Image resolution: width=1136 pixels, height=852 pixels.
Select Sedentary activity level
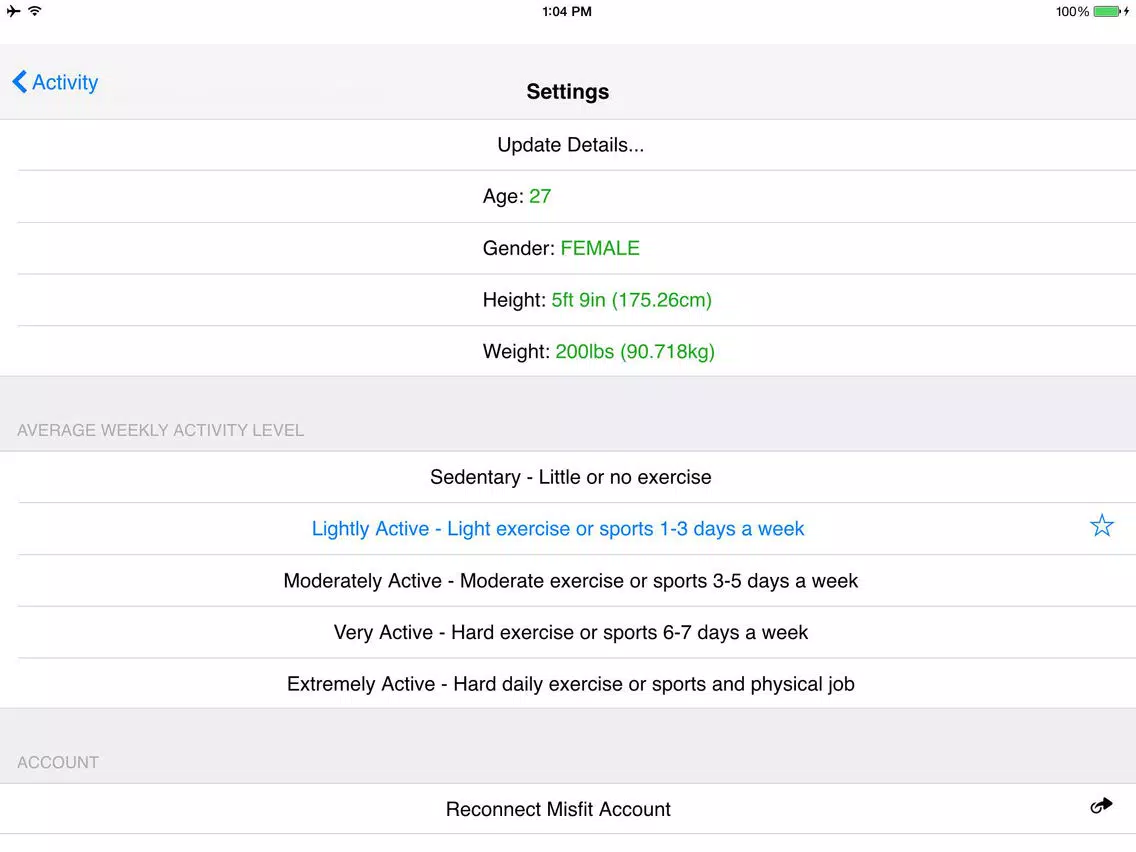pyautogui.click(x=568, y=477)
